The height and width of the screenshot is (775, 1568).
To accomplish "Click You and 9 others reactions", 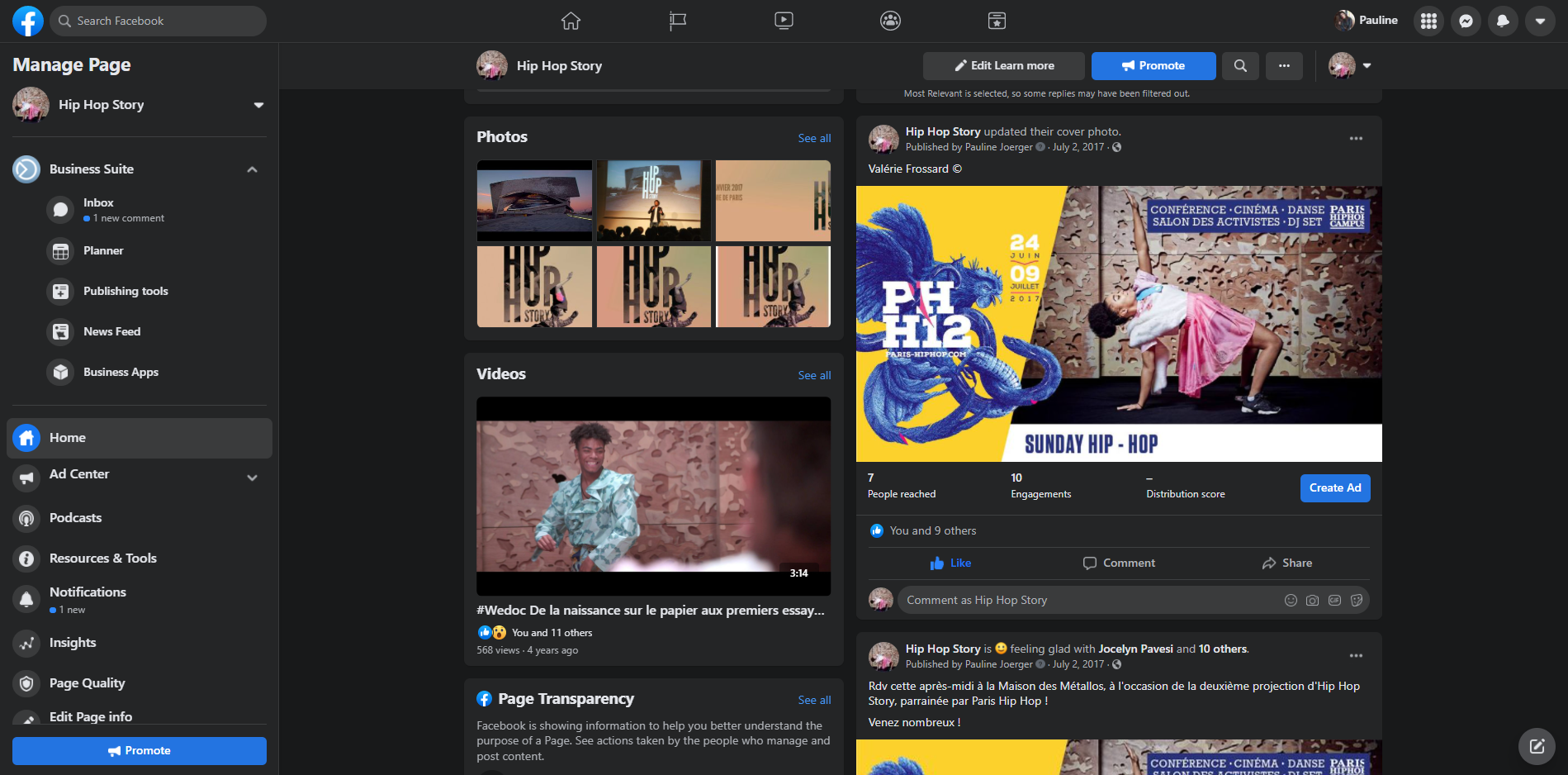I will pyautogui.click(x=933, y=531).
